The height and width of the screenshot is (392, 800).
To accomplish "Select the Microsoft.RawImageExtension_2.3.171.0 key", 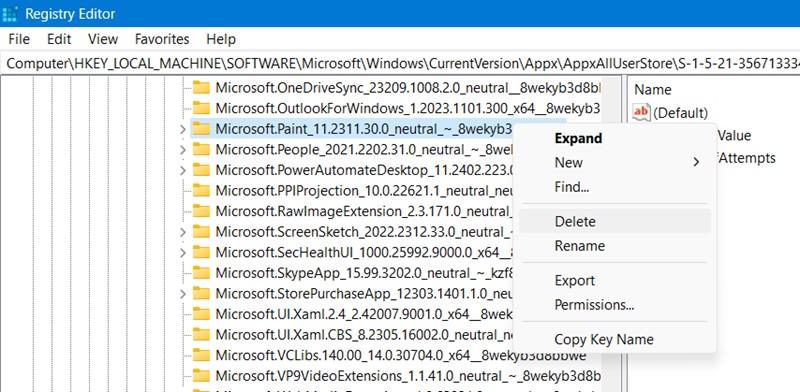I will [363, 211].
